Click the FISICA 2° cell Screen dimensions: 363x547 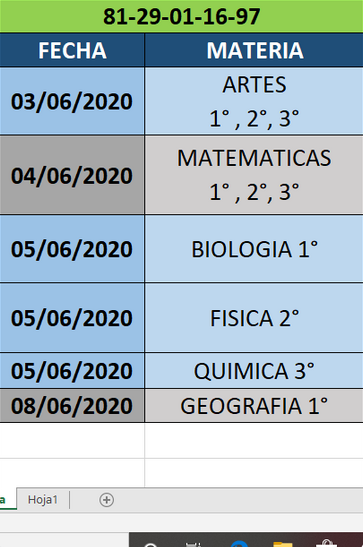pyautogui.click(x=254, y=317)
